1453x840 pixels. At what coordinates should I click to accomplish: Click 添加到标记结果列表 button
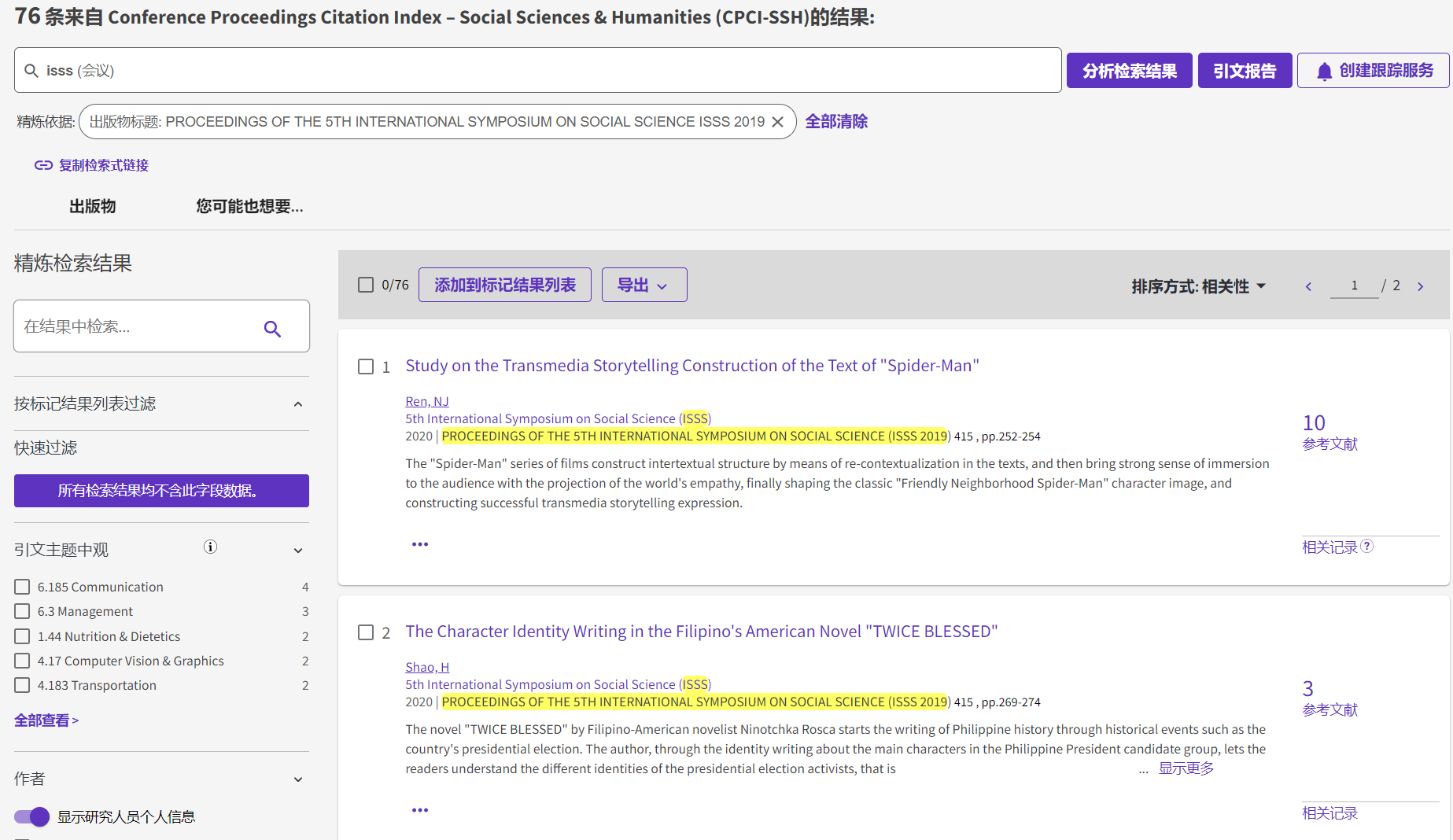505,285
